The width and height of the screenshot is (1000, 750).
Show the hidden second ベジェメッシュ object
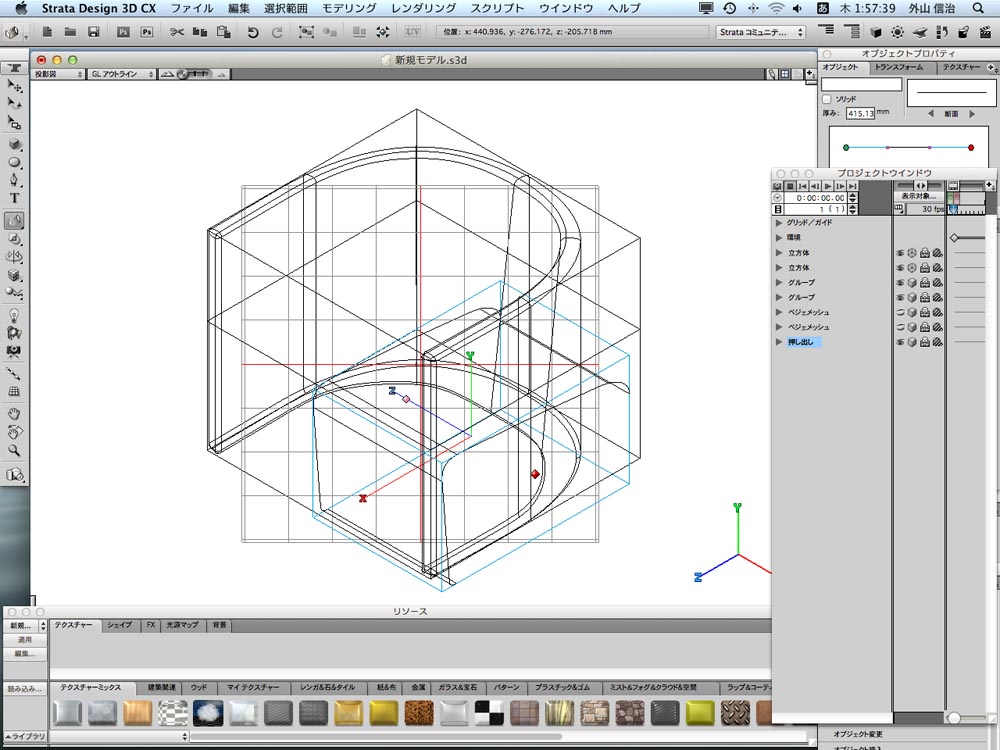[901, 327]
